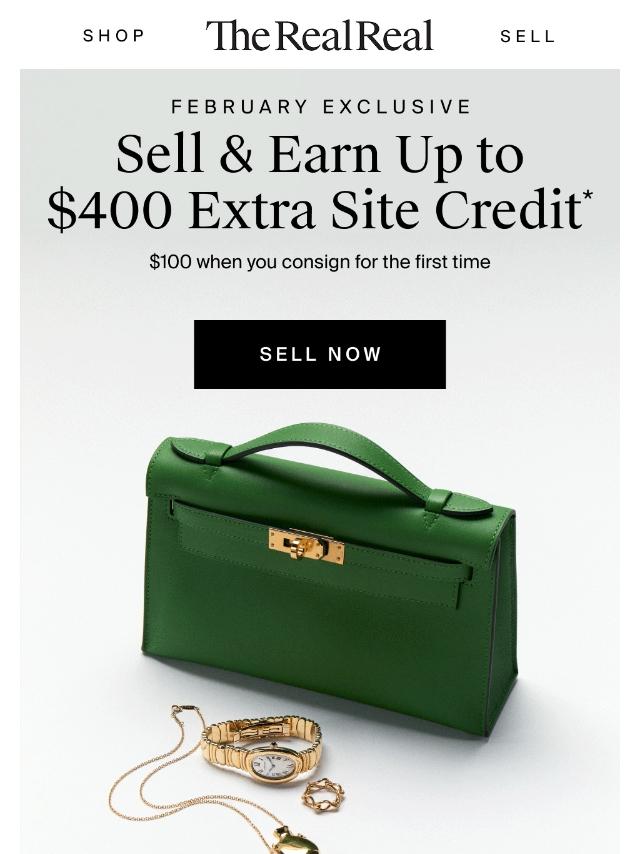This screenshot has height=854, width=640.
Task: Open the SELL link in header
Action: 527,36
